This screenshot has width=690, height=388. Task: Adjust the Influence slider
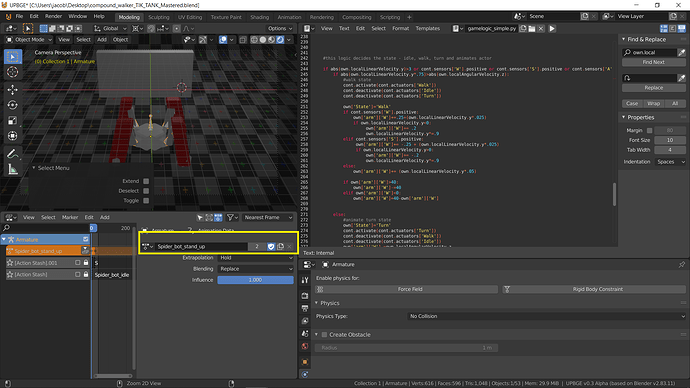[255, 280]
